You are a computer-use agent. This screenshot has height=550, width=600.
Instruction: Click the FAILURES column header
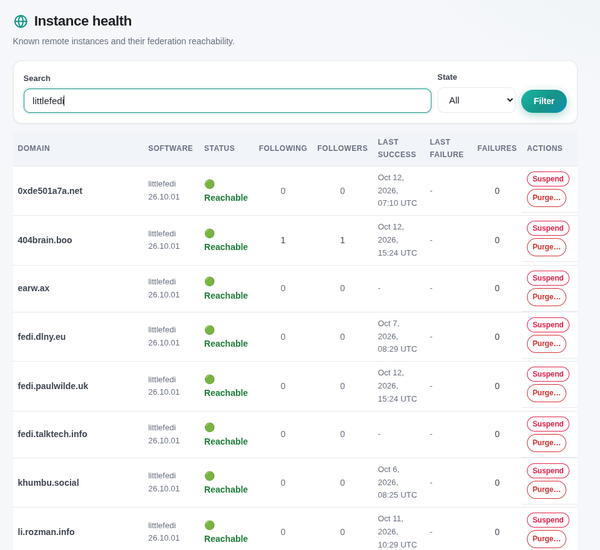click(497, 148)
